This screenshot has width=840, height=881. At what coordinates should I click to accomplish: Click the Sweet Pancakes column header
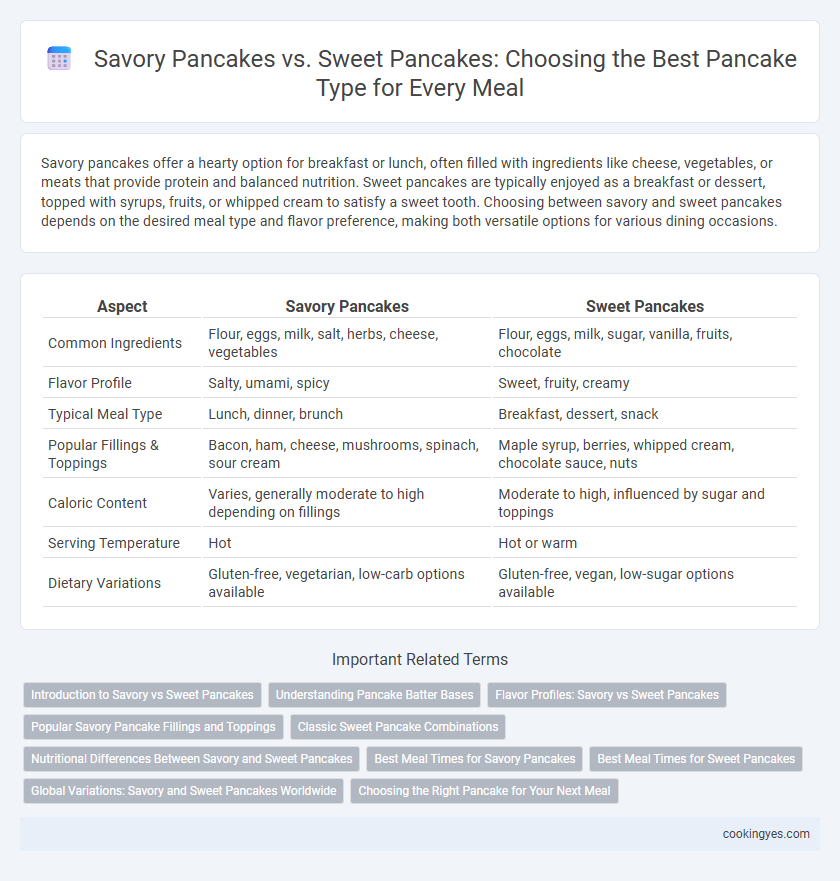click(644, 306)
